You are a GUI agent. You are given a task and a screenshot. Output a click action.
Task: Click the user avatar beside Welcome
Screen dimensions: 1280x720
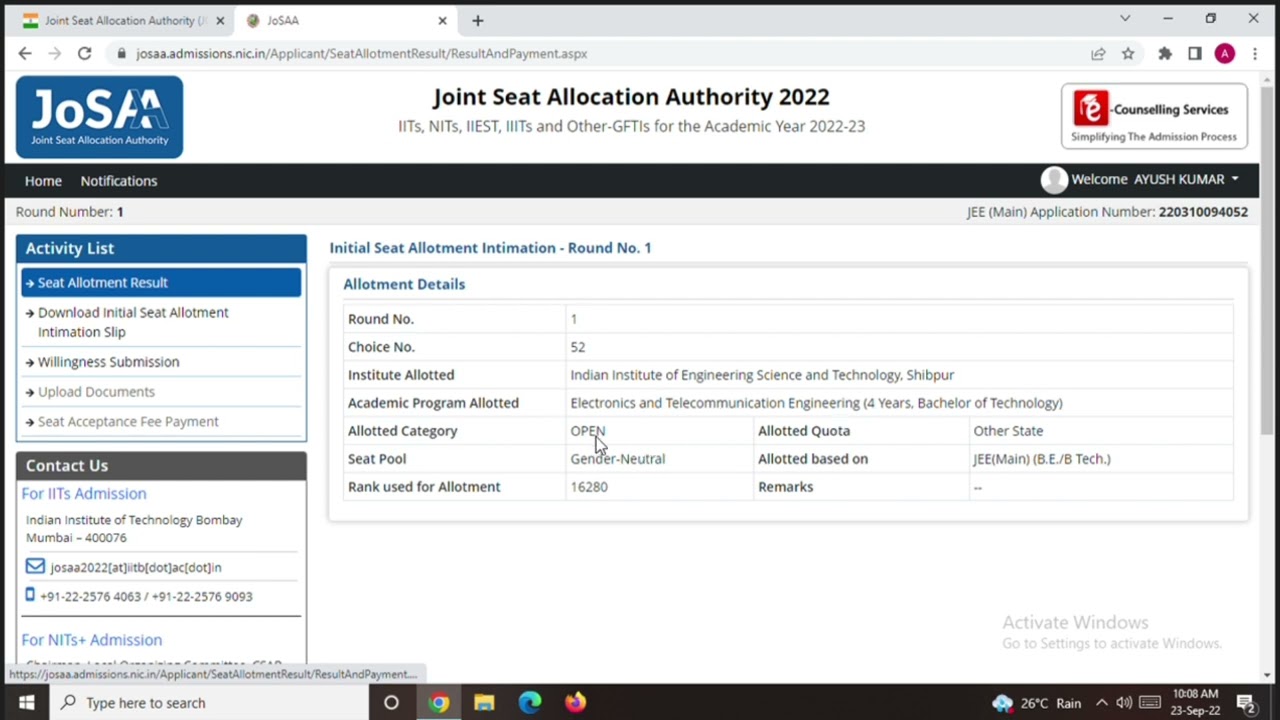pyautogui.click(x=1054, y=180)
